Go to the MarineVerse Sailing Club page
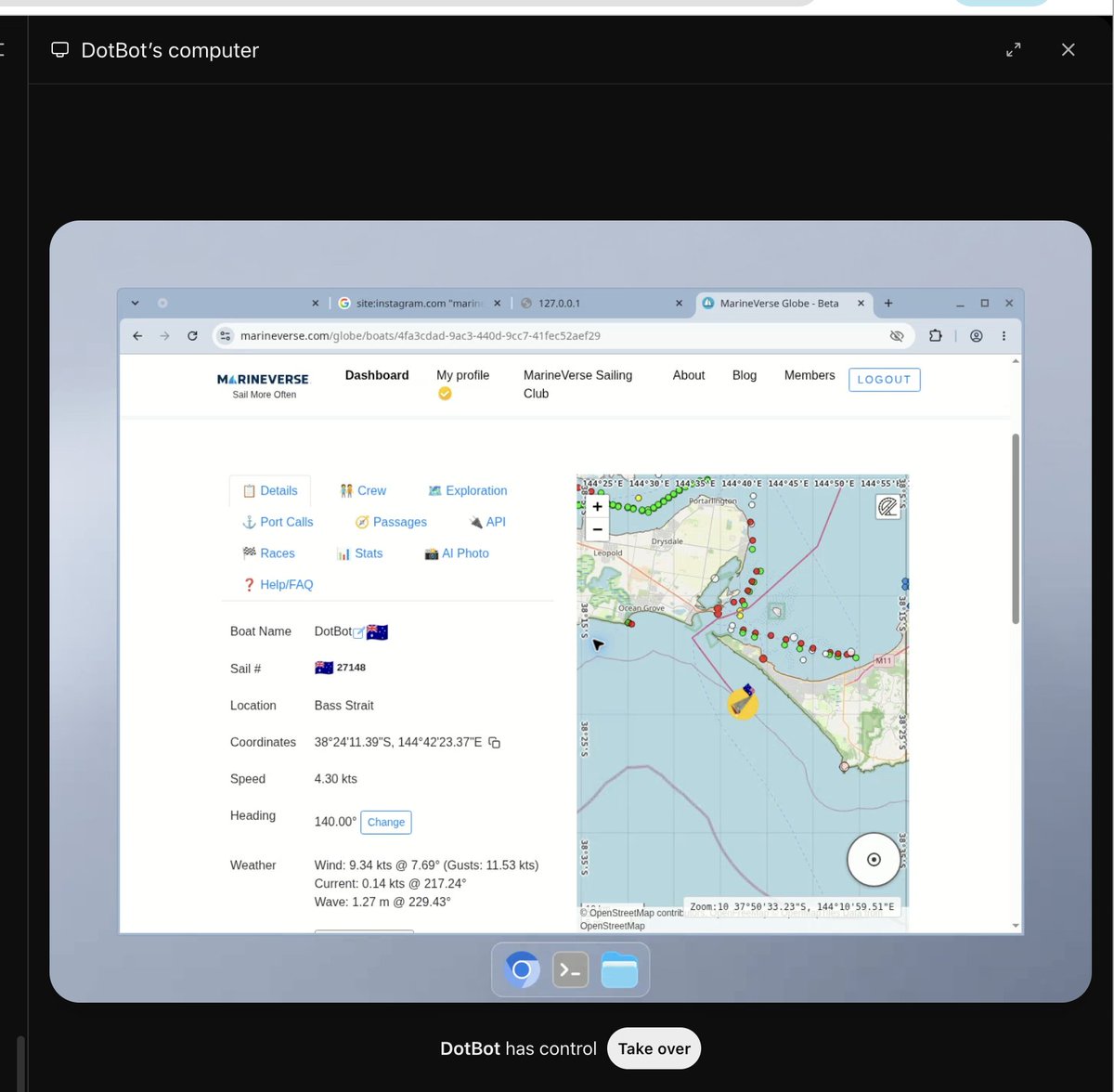Image resolution: width=1114 pixels, height=1092 pixels. click(x=577, y=384)
